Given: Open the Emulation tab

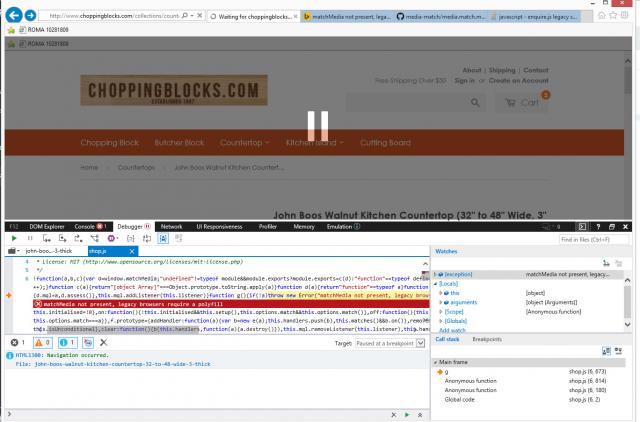Looking at the screenshot, I should [343, 227].
